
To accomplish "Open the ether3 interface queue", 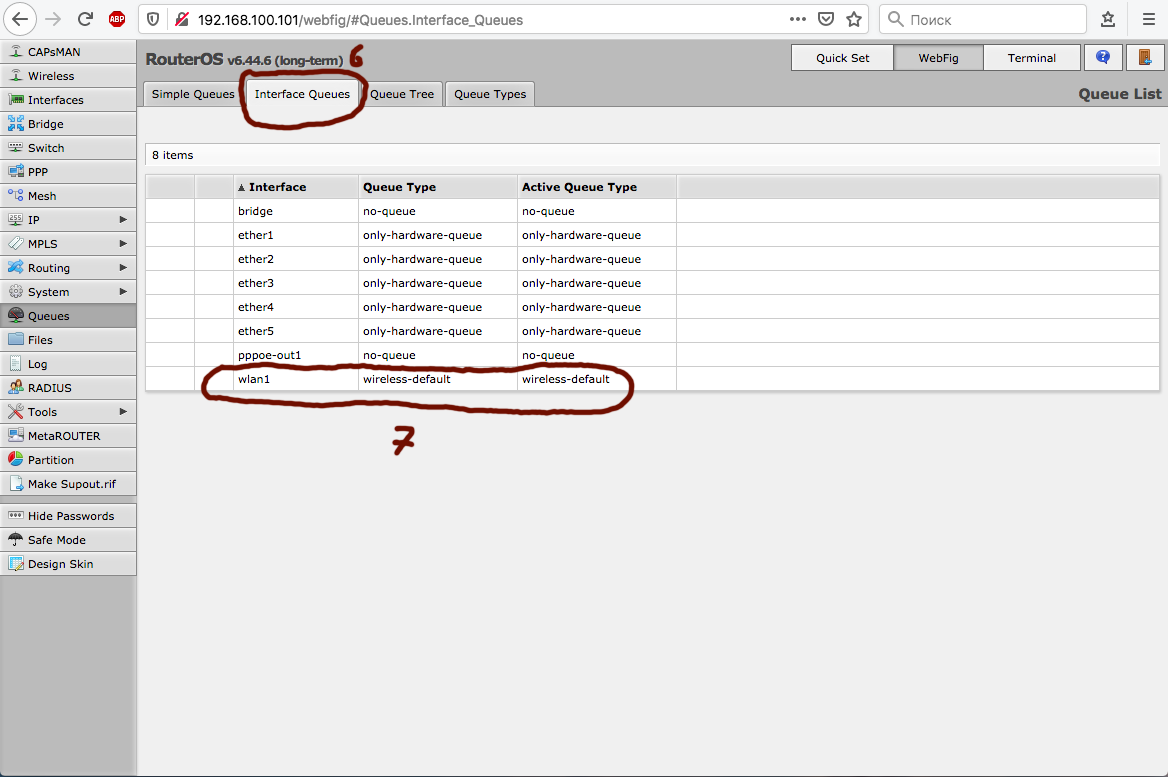I will [x=653, y=282].
